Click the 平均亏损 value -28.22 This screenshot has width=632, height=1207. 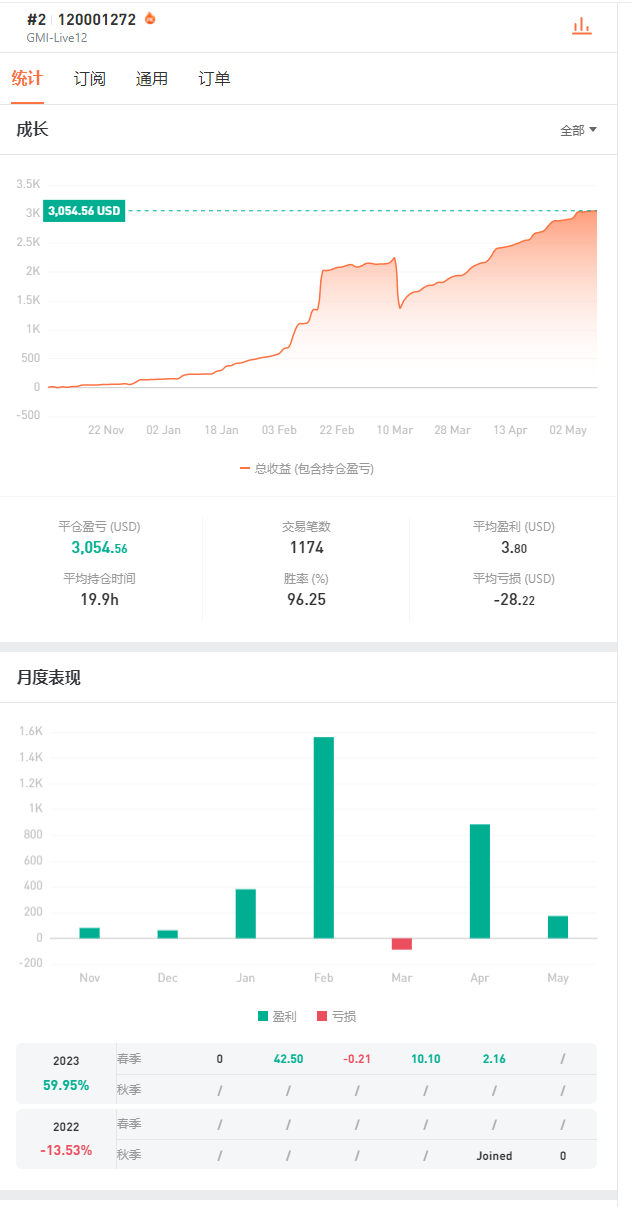click(514, 600)
